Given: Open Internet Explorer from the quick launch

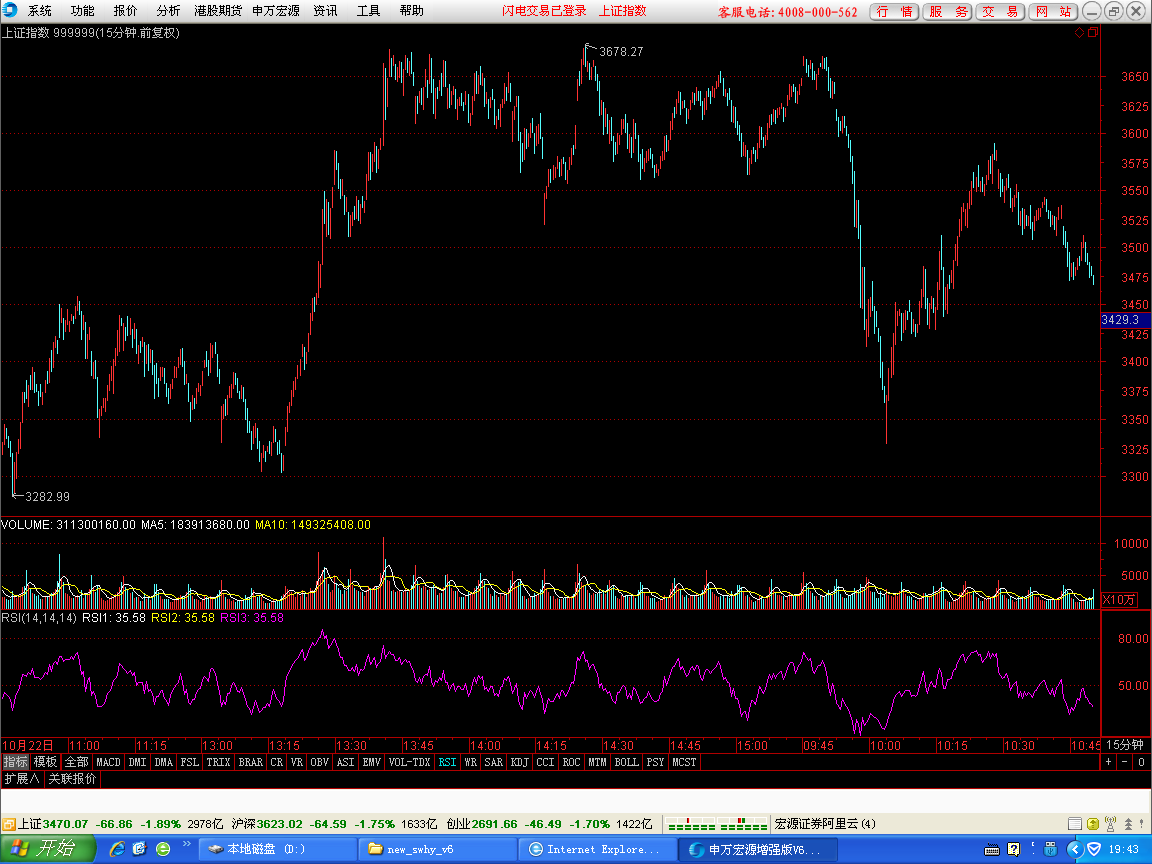Looking at the screenshot, I should pyautogui.click(x=116, y=849).
